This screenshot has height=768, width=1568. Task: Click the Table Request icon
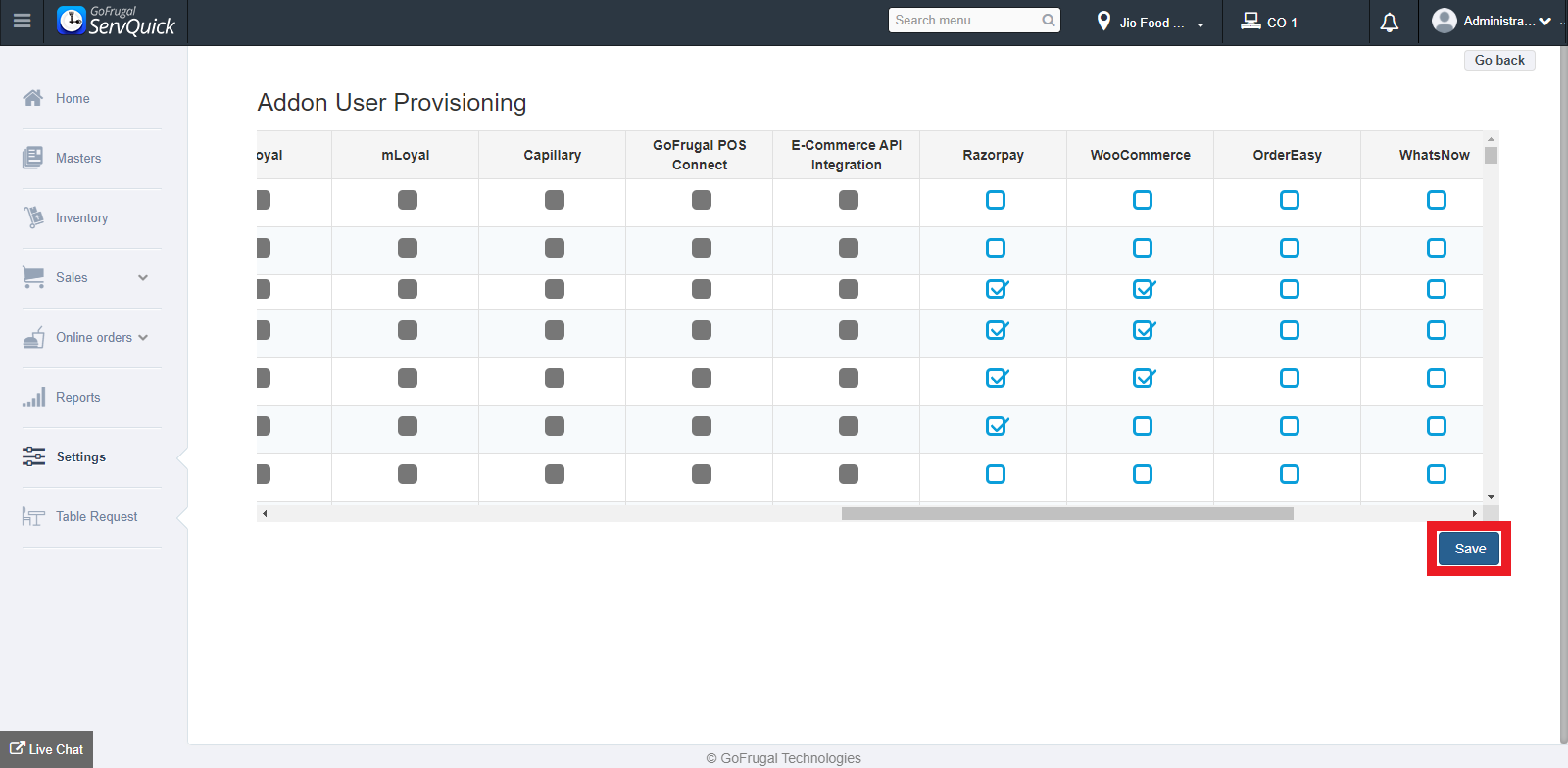click(x=33, y=516)
